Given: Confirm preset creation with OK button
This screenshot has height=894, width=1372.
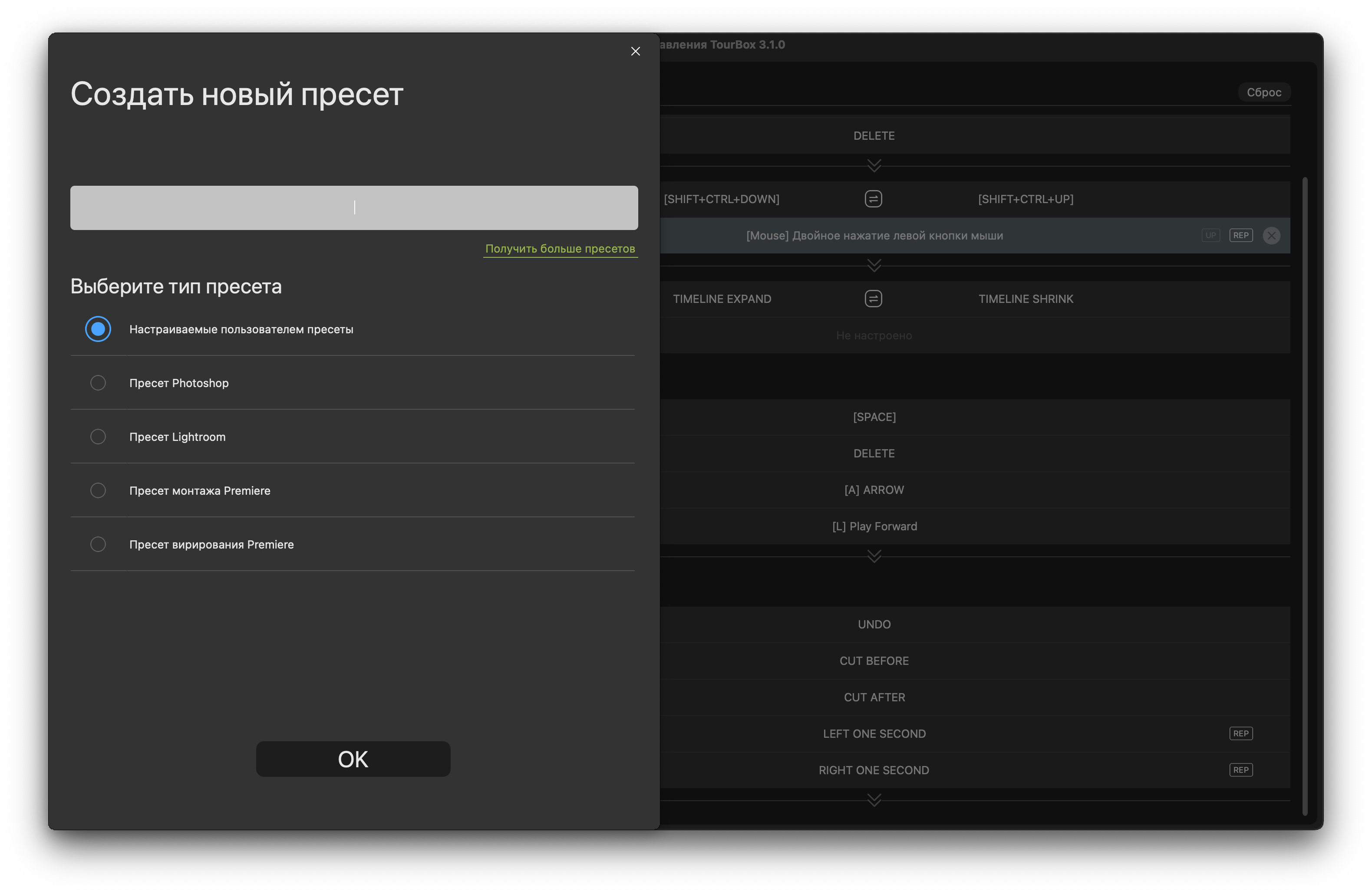Looking at the screenshot, I should coord(353,759).
